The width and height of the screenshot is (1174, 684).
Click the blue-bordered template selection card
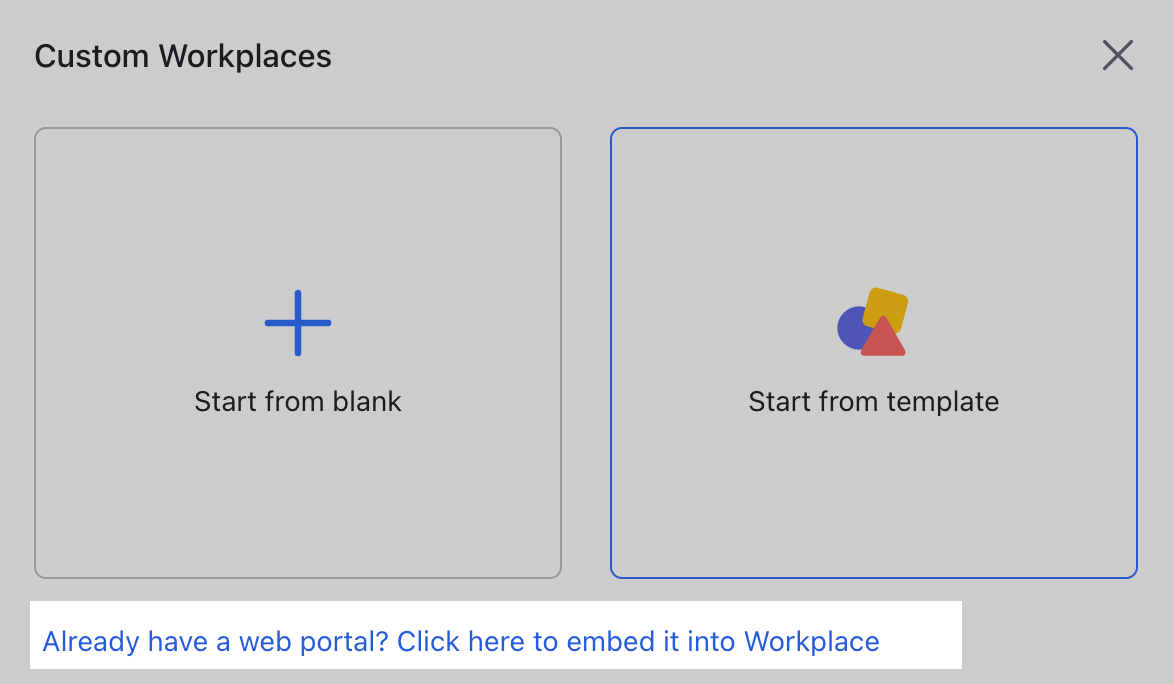[874, 353]
